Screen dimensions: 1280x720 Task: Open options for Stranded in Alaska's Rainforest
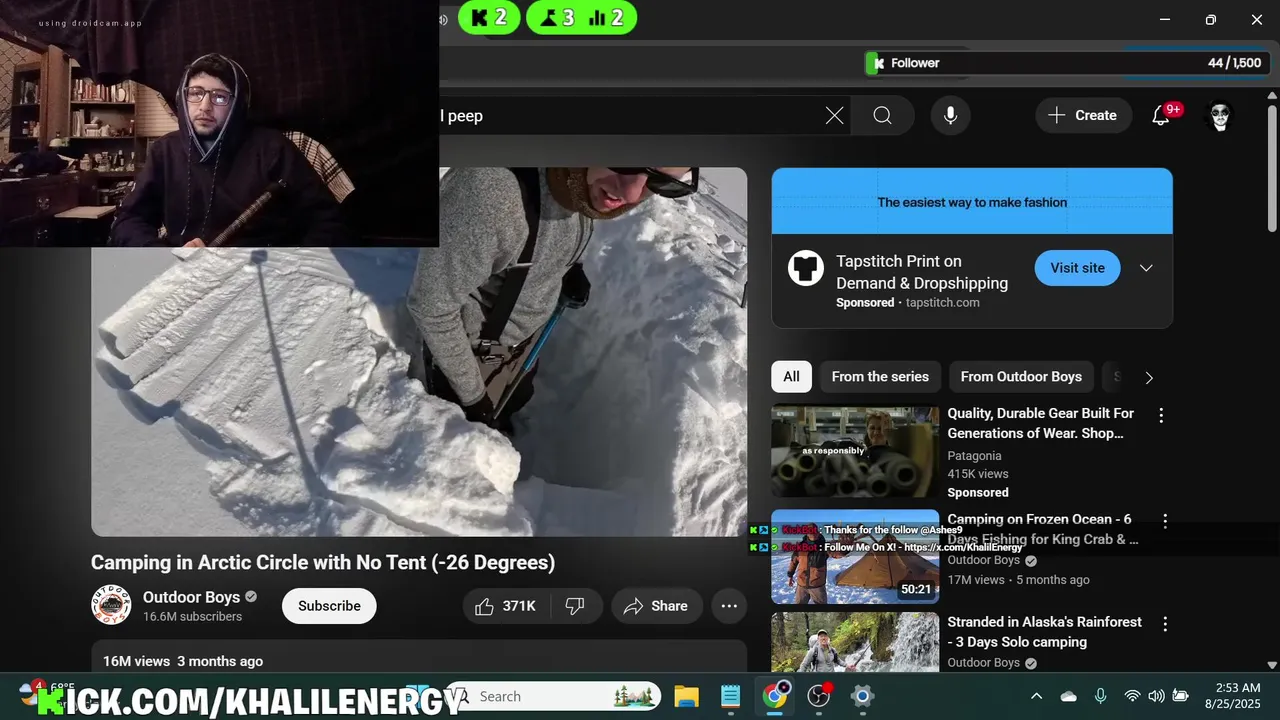tap(1164, 624)
